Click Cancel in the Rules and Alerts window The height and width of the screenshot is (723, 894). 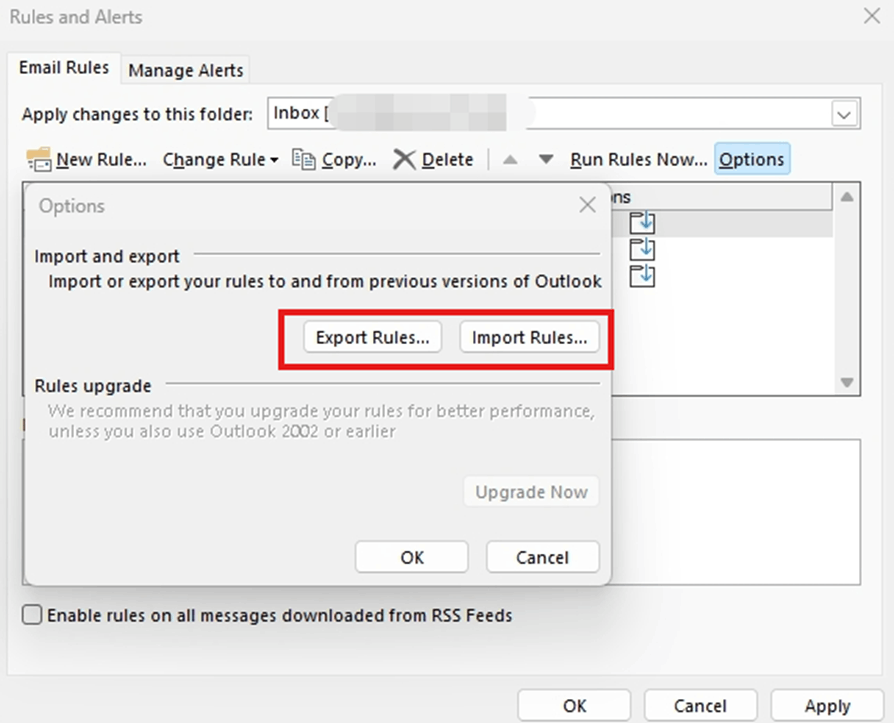700,706
